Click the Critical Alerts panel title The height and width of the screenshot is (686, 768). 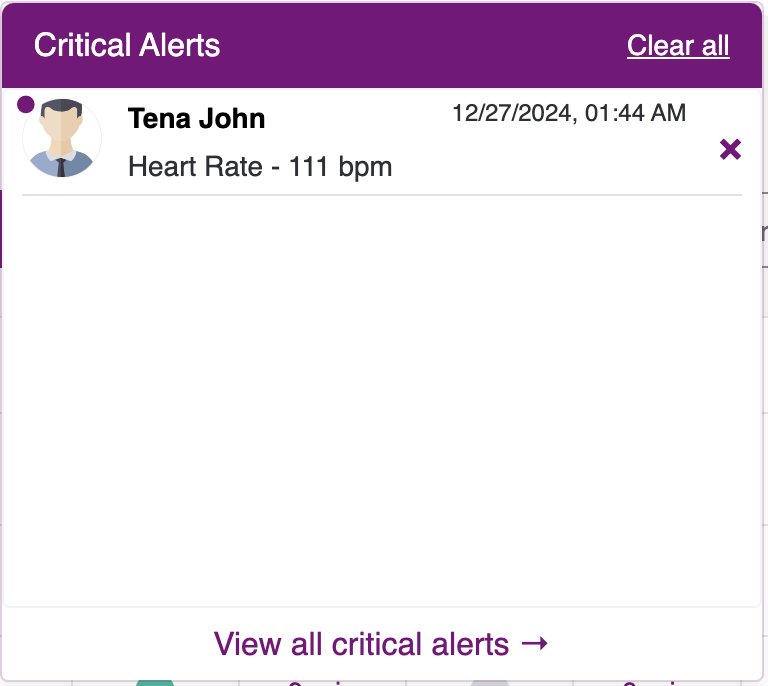click(127, 45)
